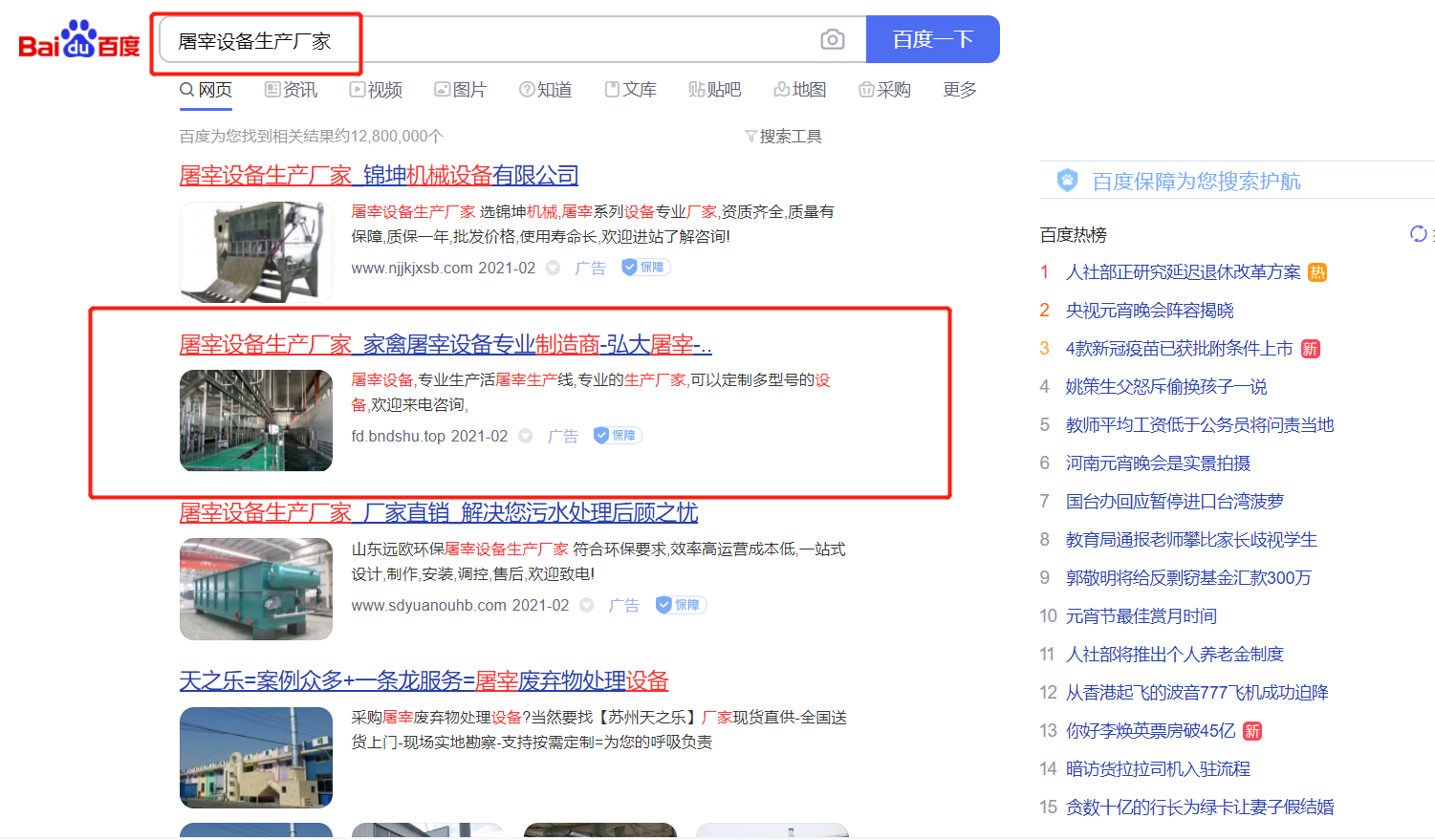The image size is (1435, 840).
Task: Click 新 badge beside 你好李焕英 topic
Action: pos(1252,731)
